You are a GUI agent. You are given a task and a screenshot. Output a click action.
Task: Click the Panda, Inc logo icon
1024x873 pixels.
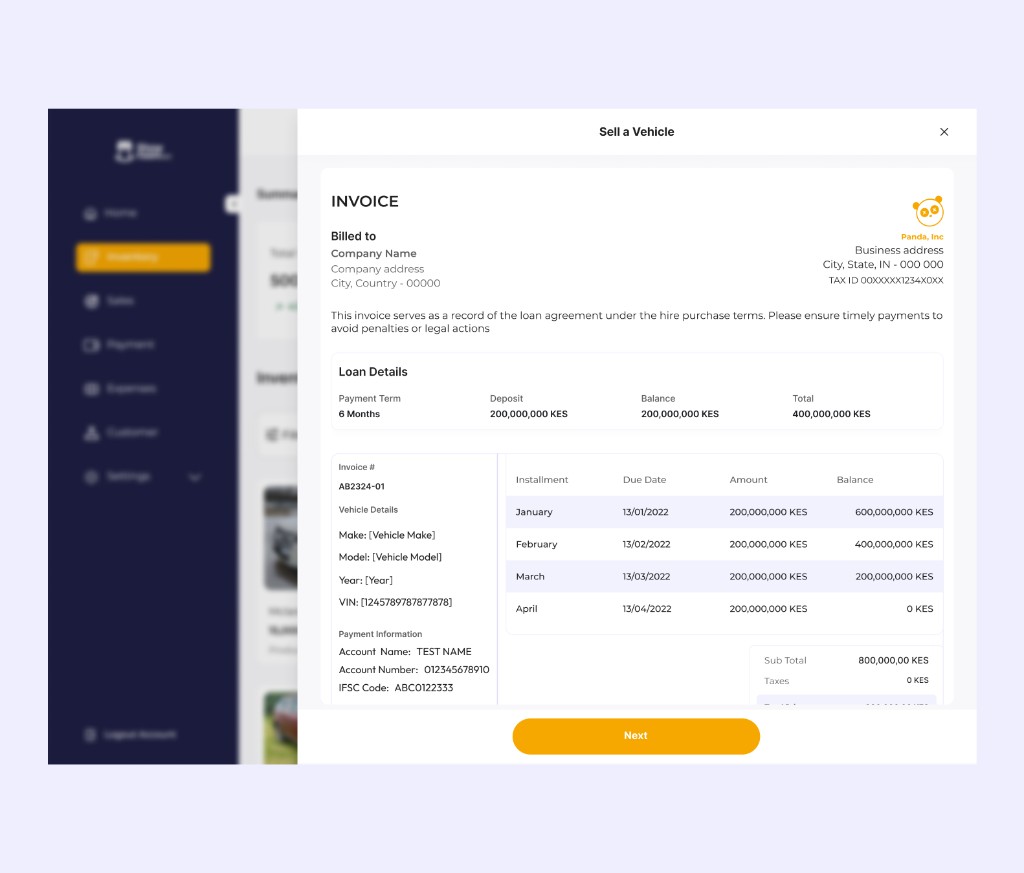click(x=928, y=211)
